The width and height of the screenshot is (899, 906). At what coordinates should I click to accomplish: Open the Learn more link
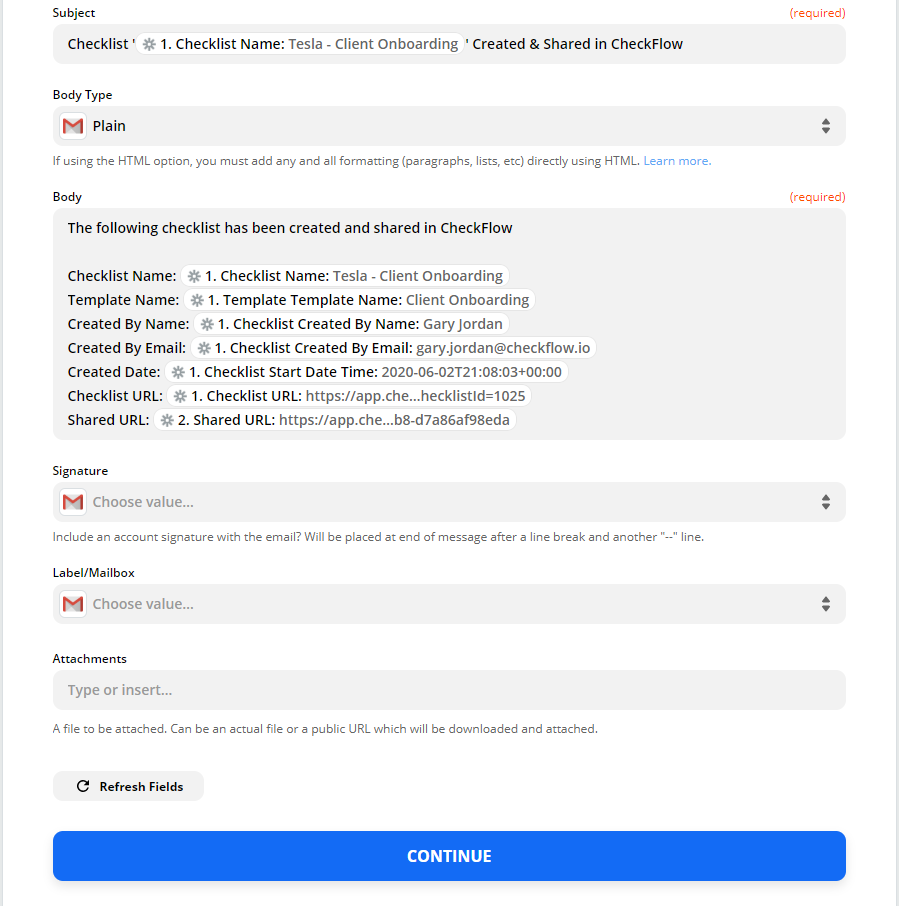point(677,161)
